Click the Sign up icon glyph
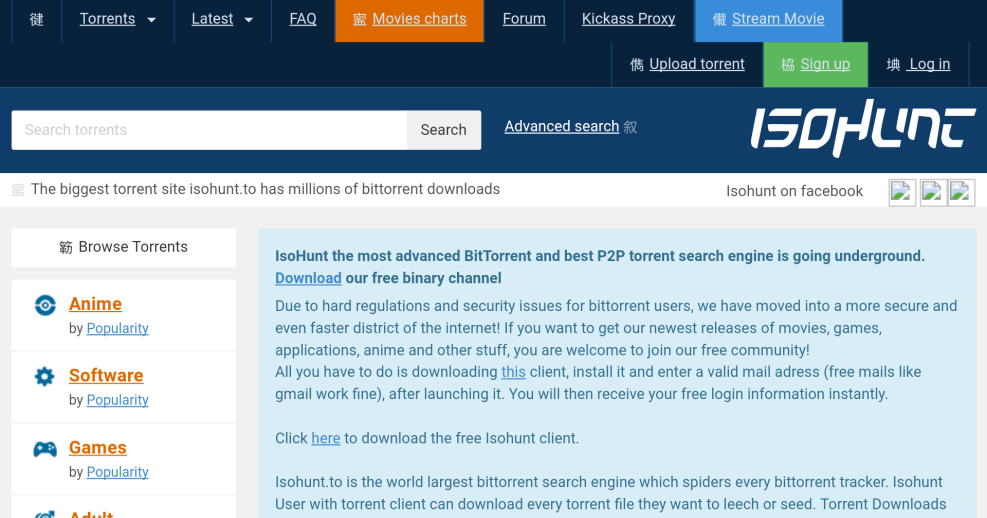This screenshot has width=987, height=518. pyautogui.click(x=788, y=65)
